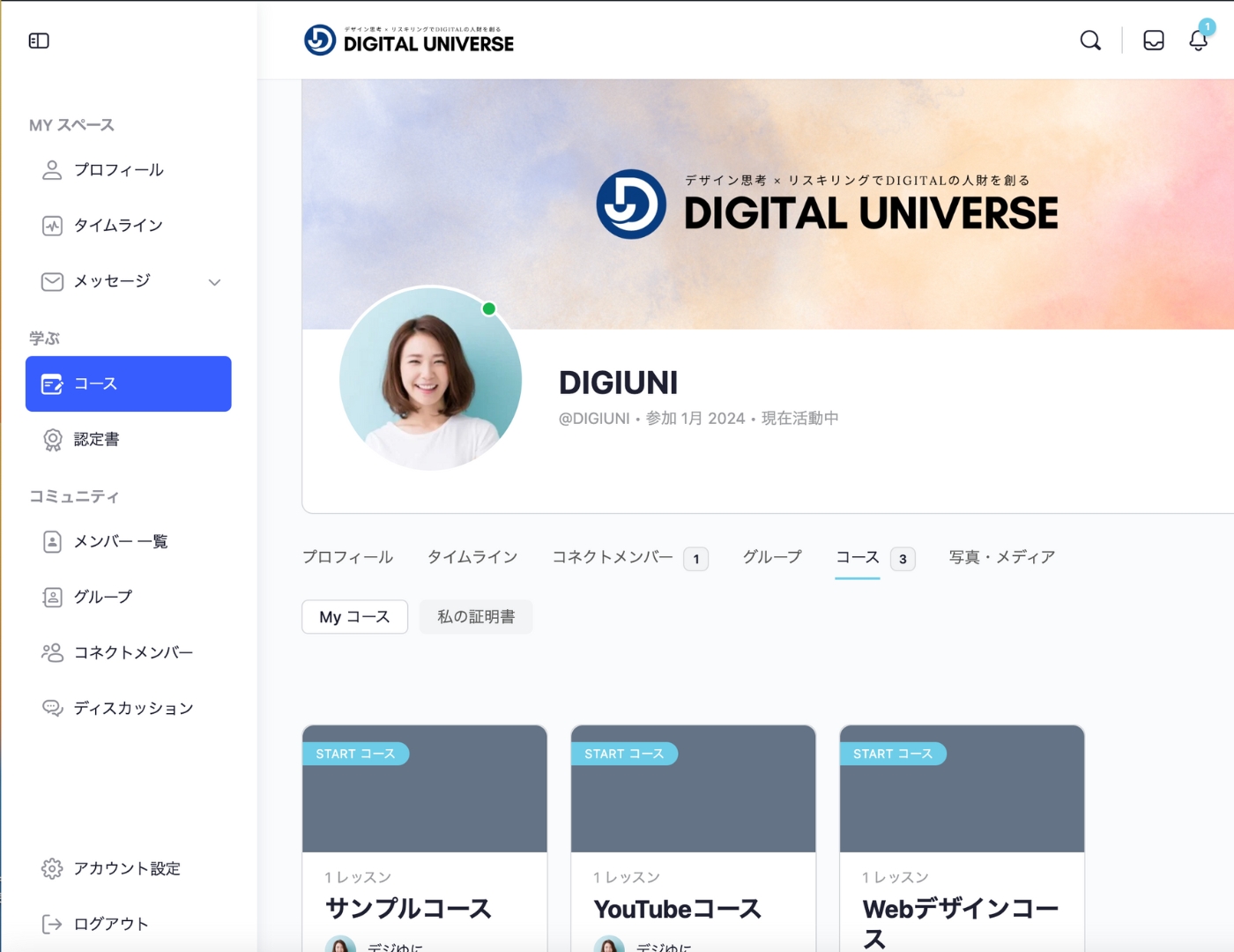This screenshot has width=1234, height=952.
Task: Click the コース icon in sidebar
Action: (x=52, y=384)
